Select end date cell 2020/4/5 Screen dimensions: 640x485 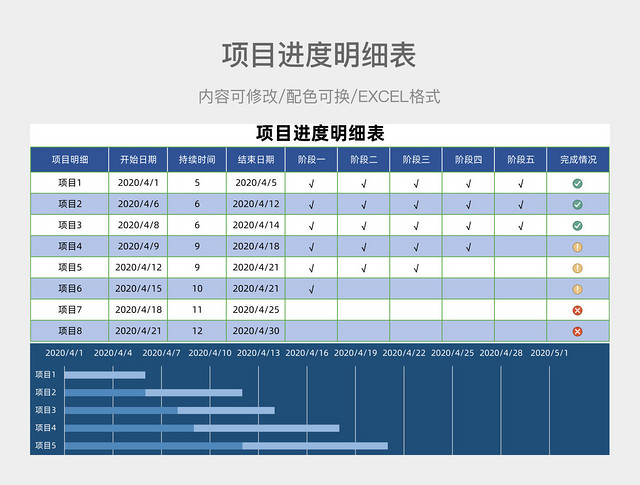pyautogui.click(x=256, y=183)
